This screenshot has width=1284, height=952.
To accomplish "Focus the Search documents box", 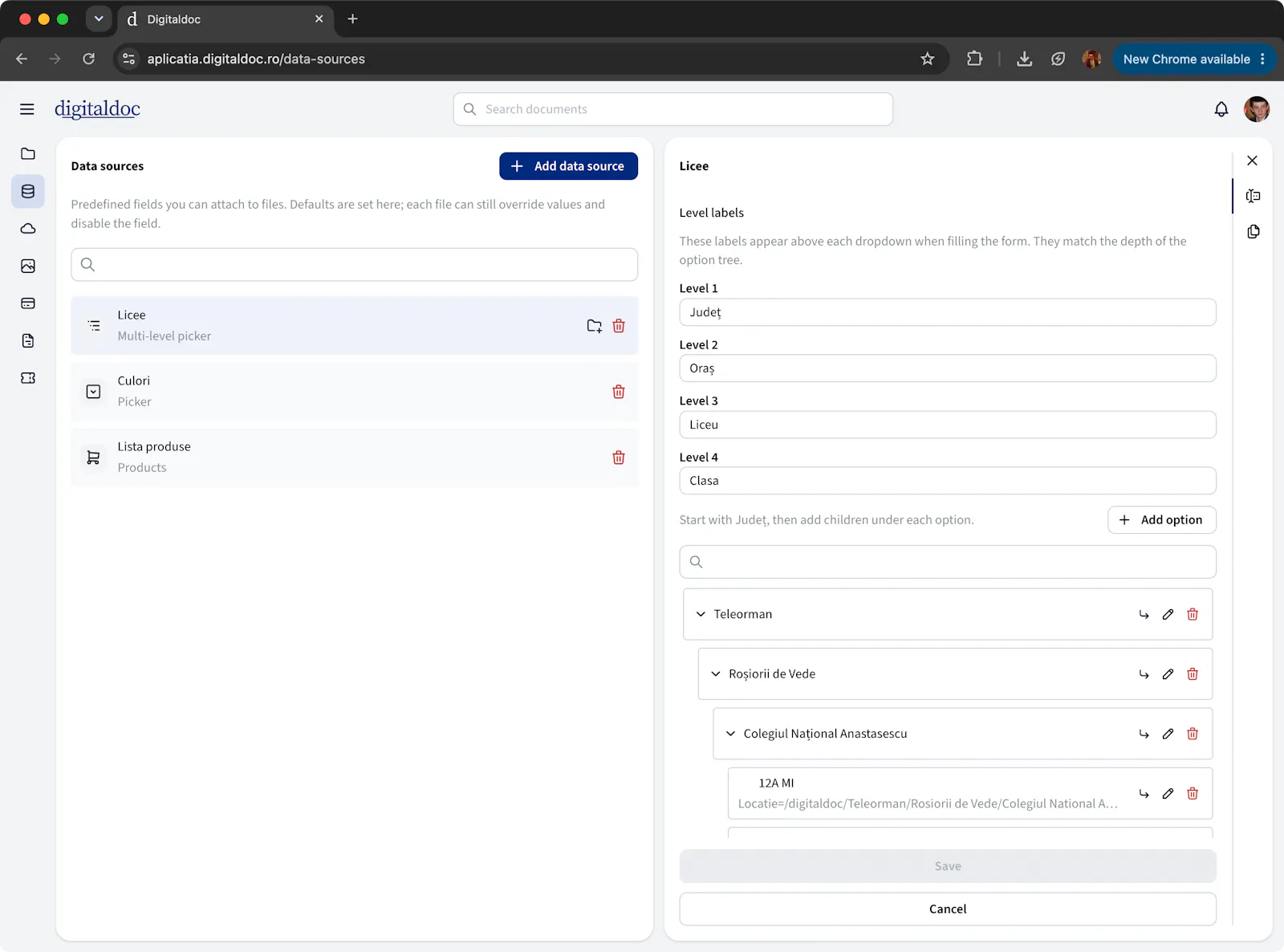I will pyautogui.click(x=673, y=109).
